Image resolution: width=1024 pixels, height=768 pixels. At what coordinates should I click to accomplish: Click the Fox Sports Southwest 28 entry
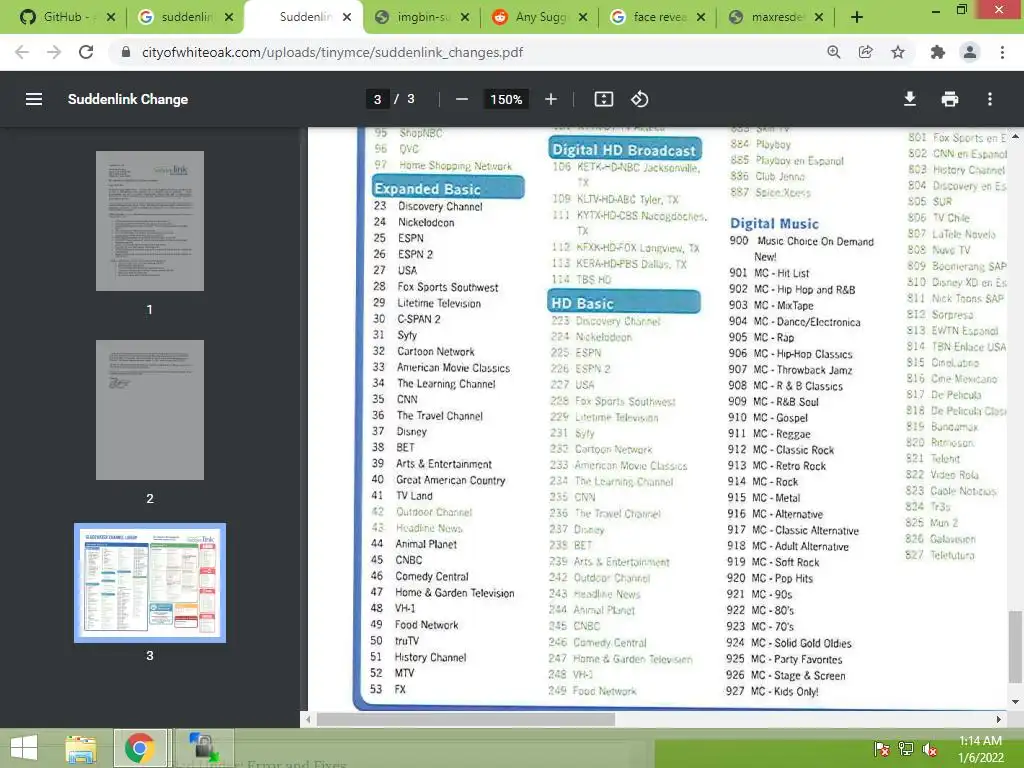pos(436,287)
